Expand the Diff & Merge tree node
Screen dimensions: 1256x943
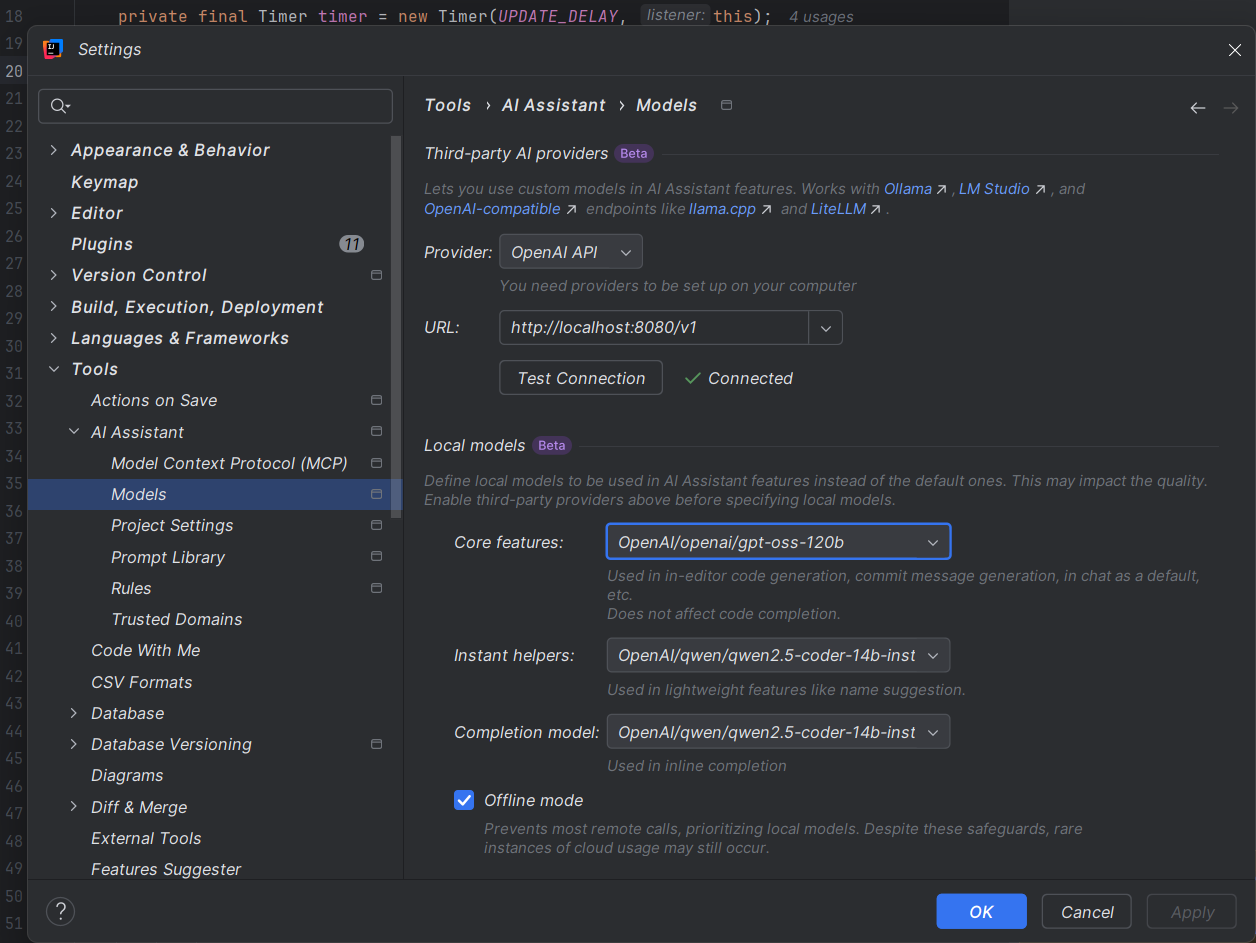[x=74, y=807]
